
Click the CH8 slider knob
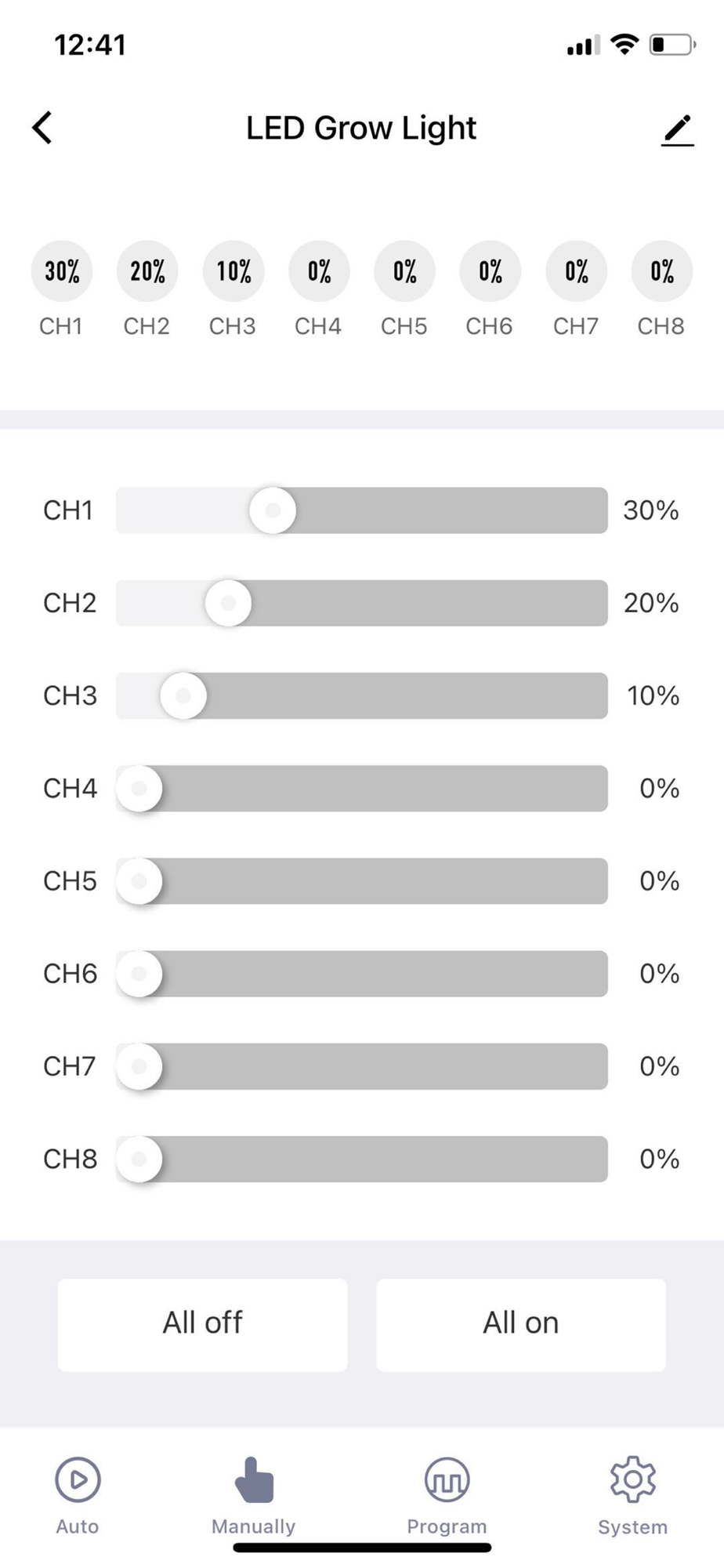[139, 1159]
